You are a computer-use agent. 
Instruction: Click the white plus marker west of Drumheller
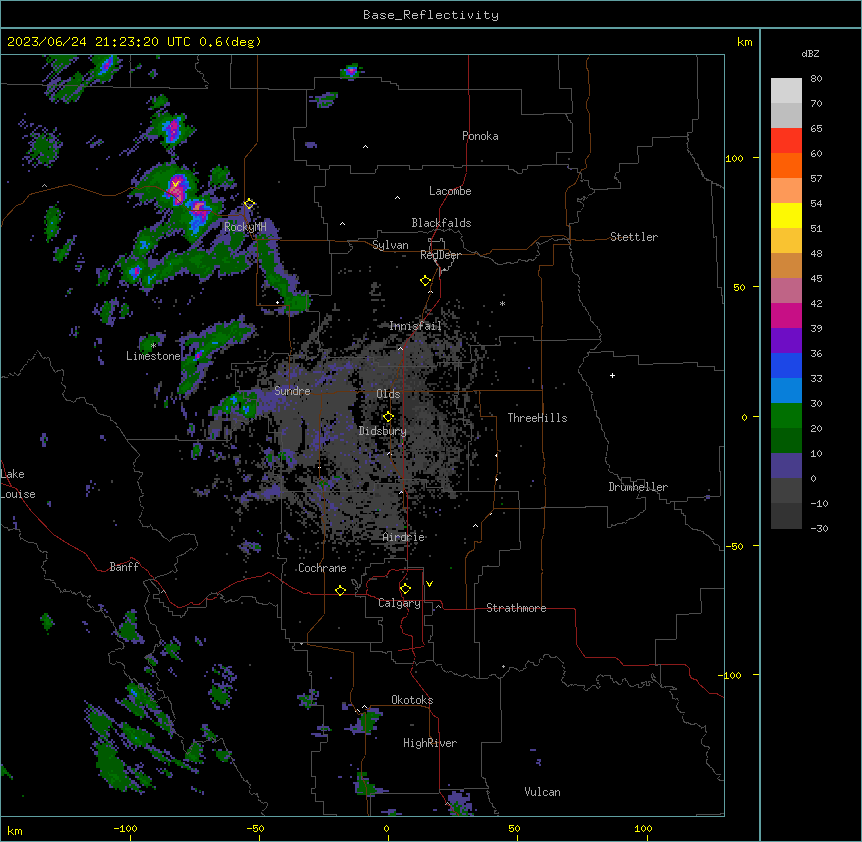pyautogui.click(x=612, y=375)
